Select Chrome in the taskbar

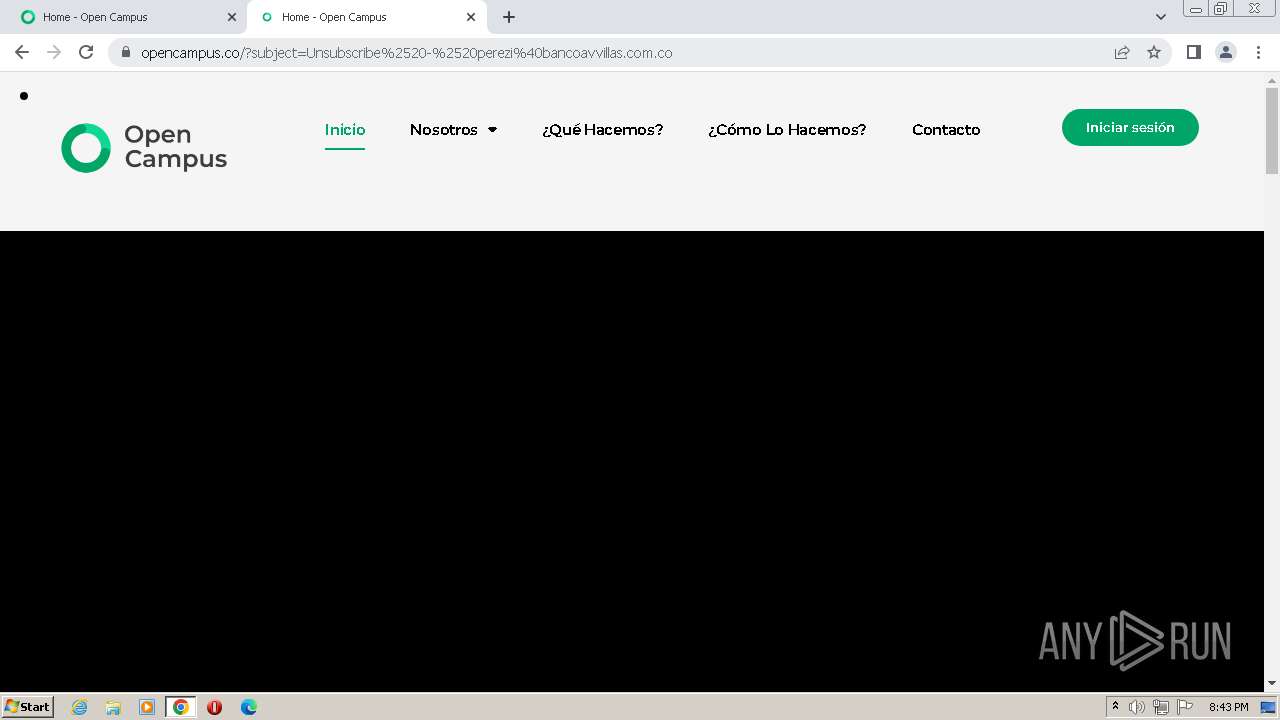click(x=180, y=707)
